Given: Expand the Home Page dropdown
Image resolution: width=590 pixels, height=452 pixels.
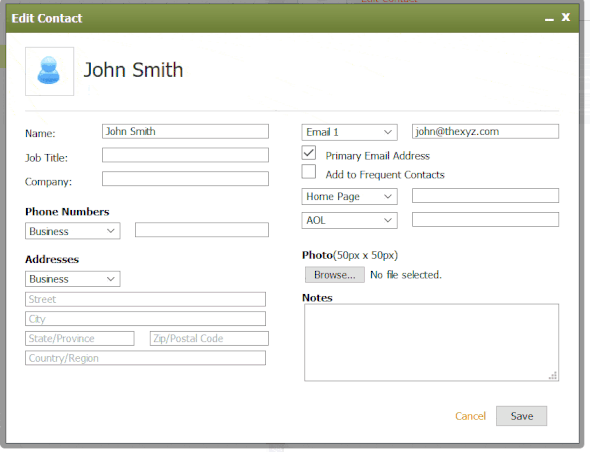Looking at the screenshot, I should (x=349, y=196).
